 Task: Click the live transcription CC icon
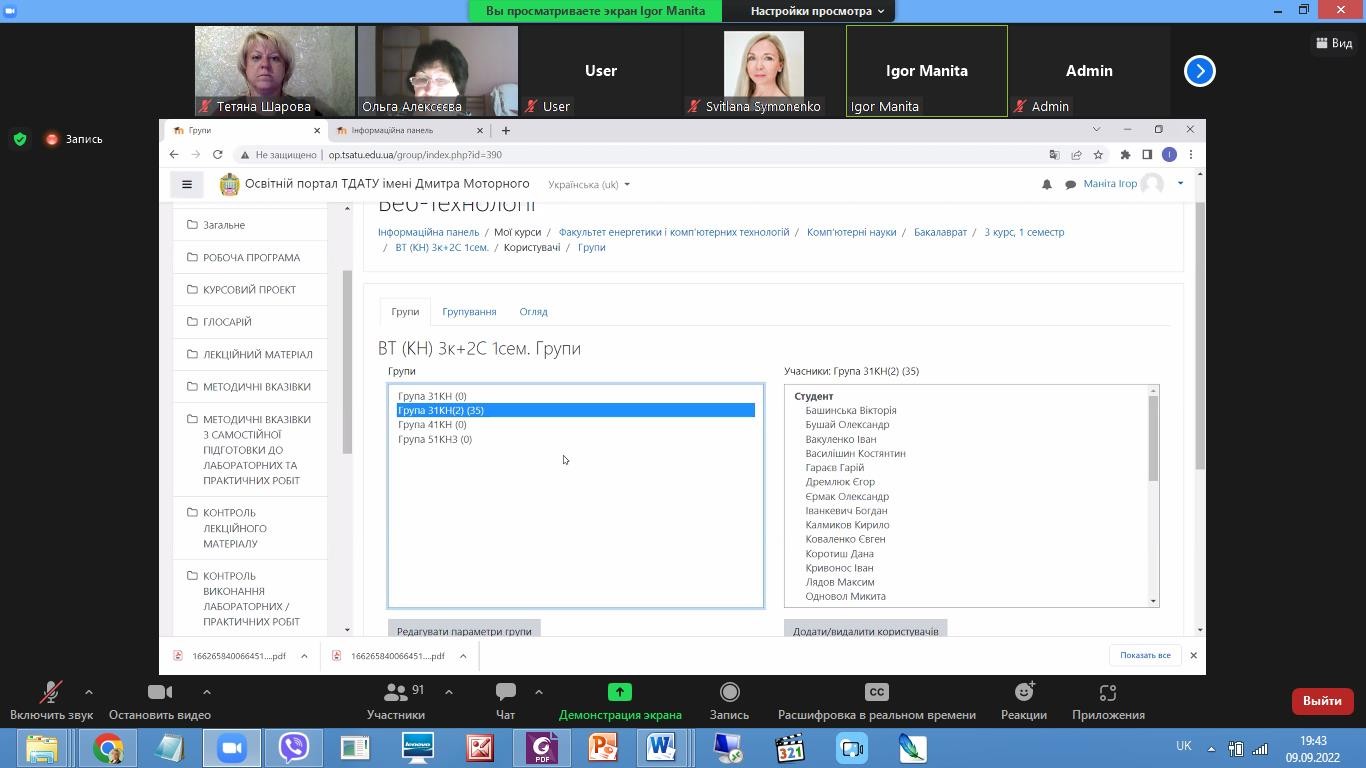click(876, 693)
